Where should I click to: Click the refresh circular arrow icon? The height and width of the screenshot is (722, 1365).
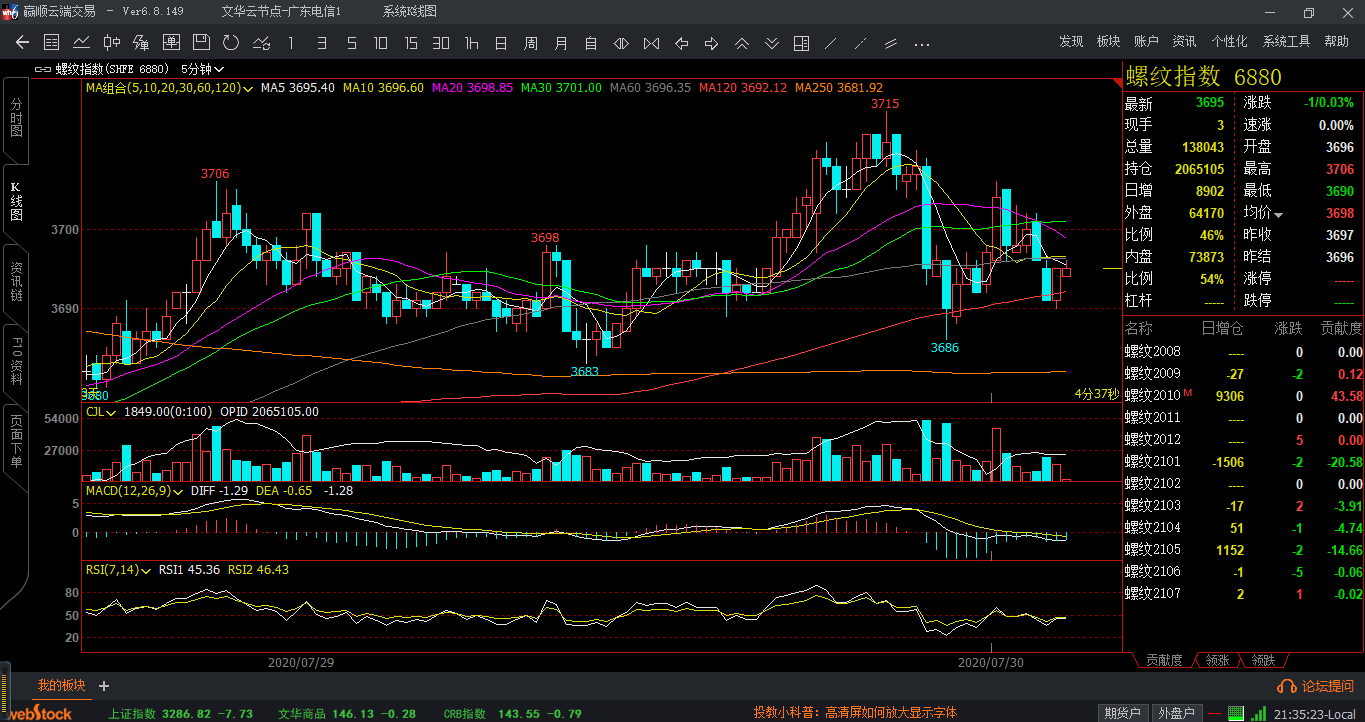231,43
